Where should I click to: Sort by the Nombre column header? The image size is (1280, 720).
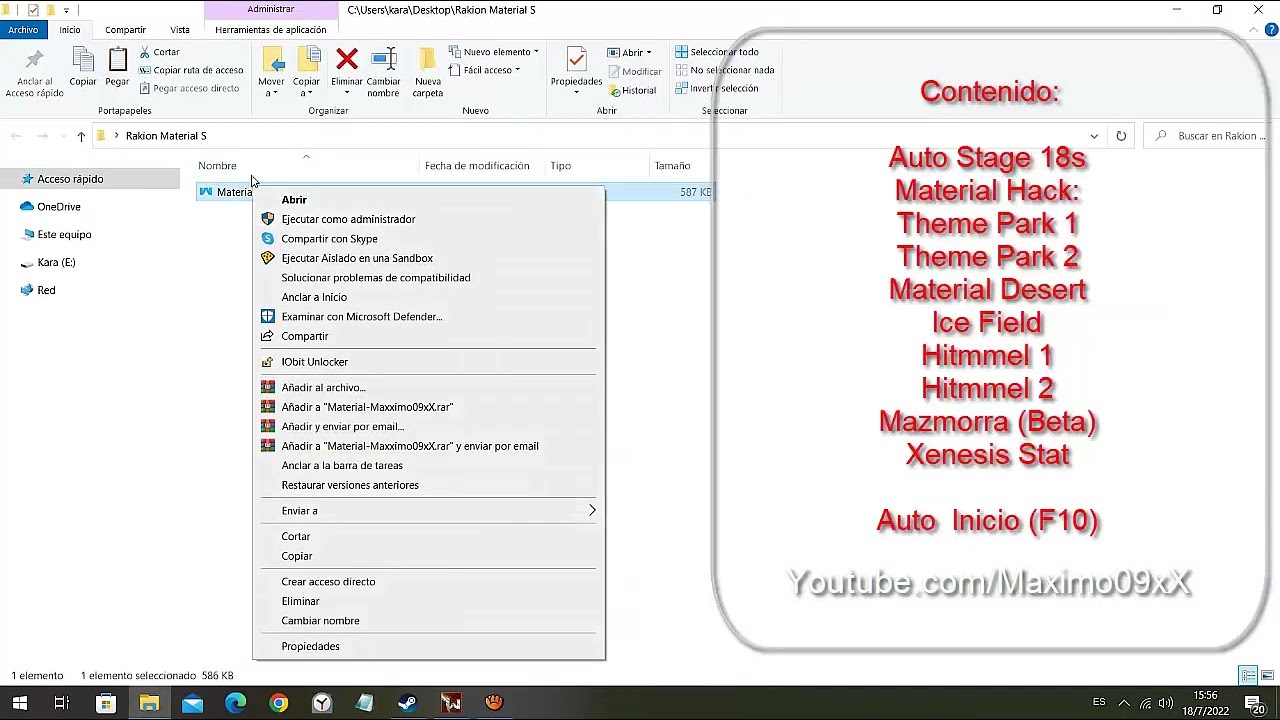click(x=217, y=166)
